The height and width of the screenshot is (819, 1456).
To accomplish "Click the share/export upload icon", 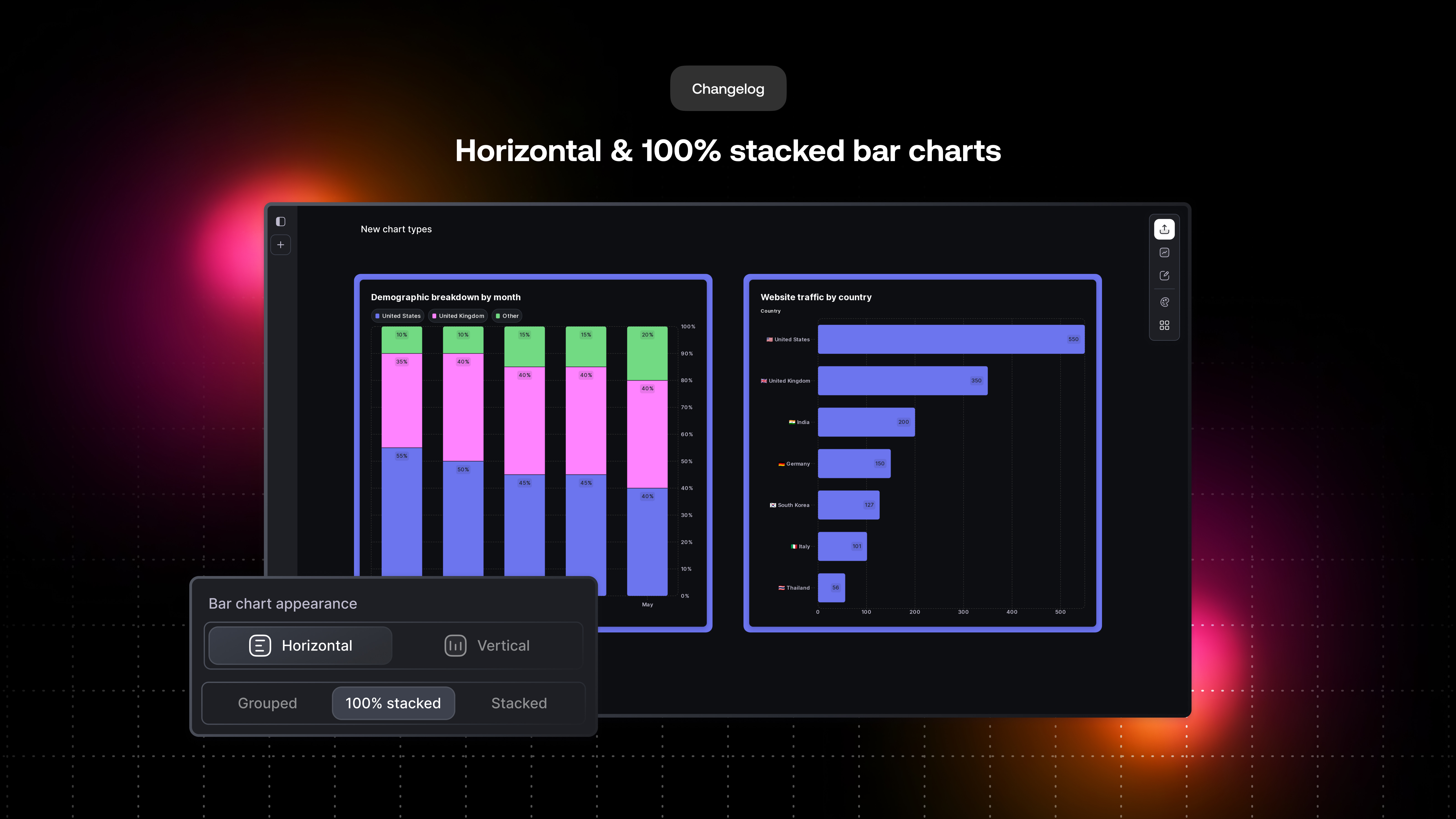I will coord(1164,229).
